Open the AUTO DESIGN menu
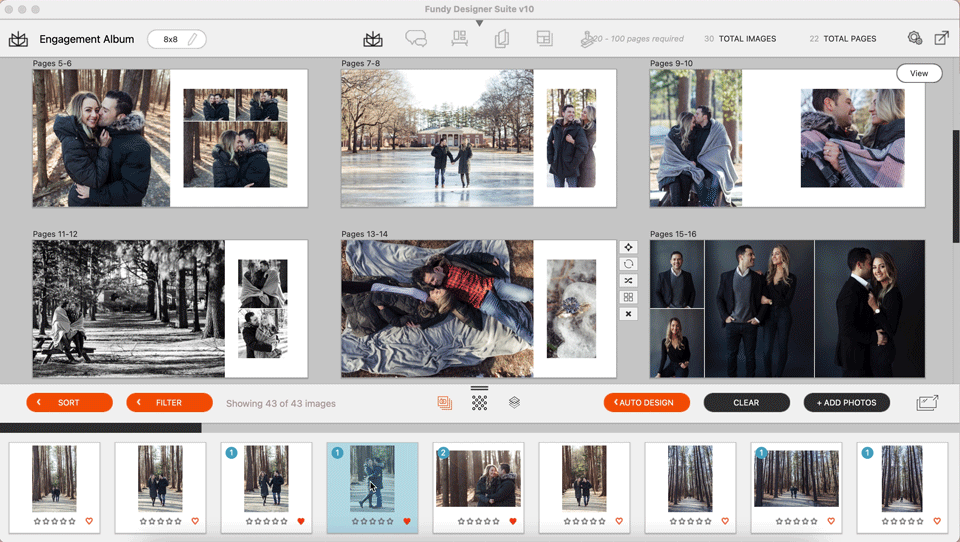 coord(647,402)
